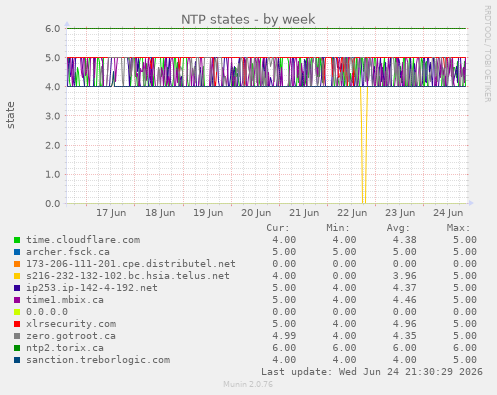The image size is (497, 395).
Task: Click the 1.0 y-axis label
Action: point(53,174)
